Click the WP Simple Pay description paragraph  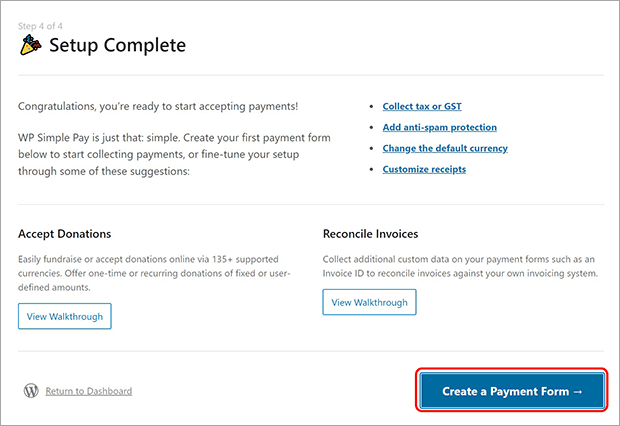[174, 154]
